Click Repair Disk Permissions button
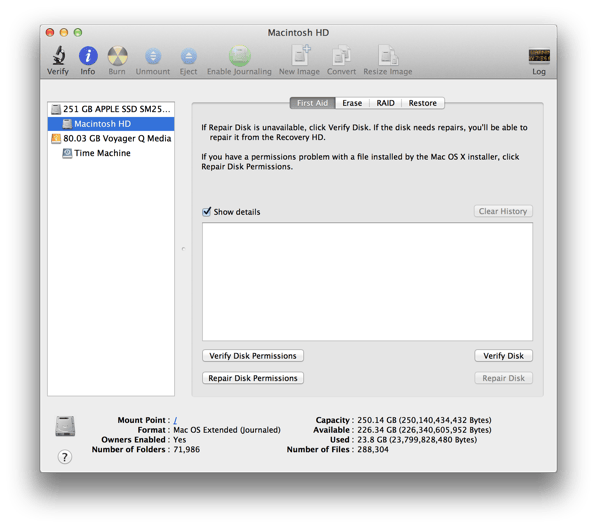Image resolution: width=597 pixels, height=528 pixels. (253, 378)
